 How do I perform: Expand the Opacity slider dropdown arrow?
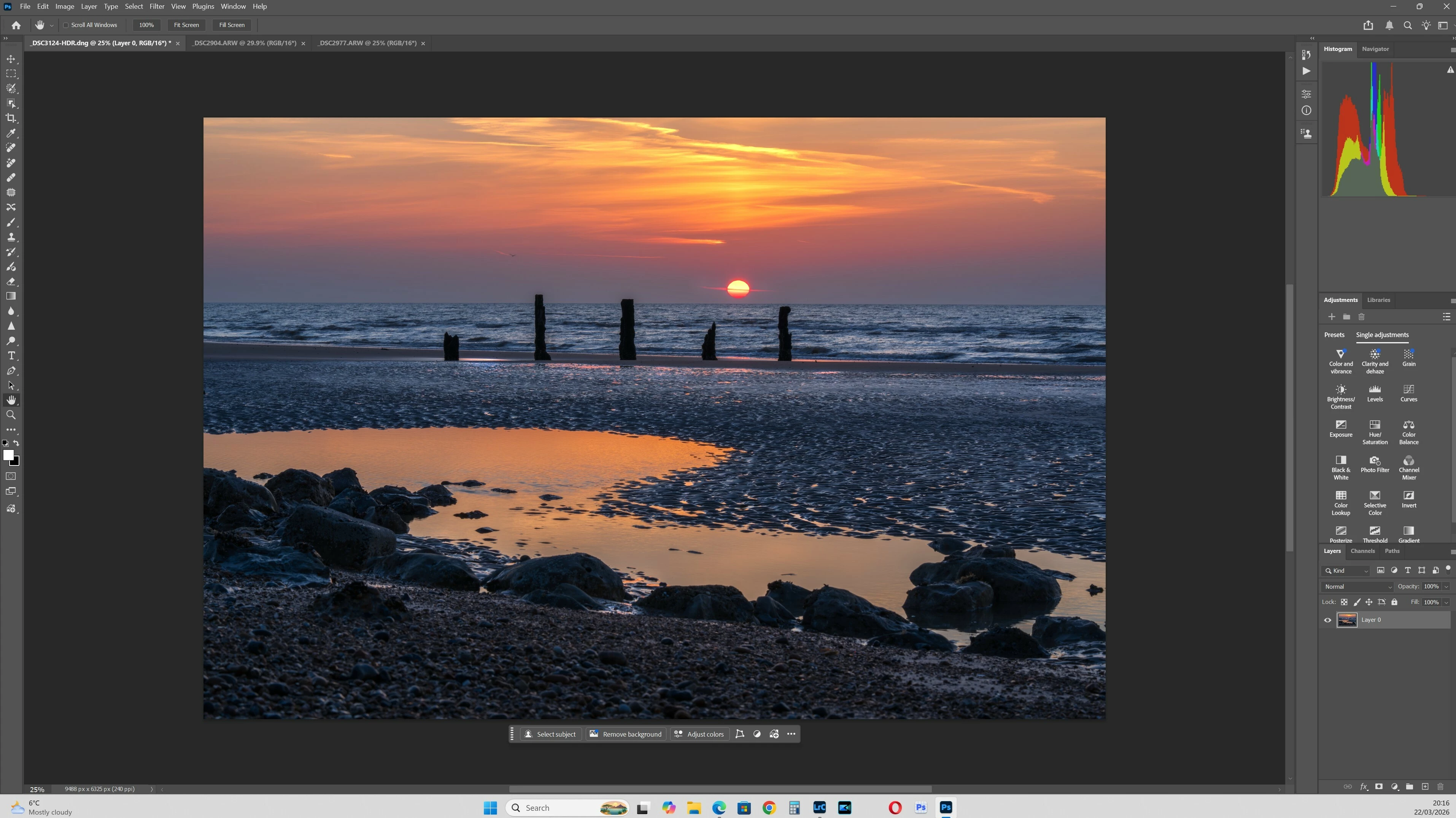[x=1446, y=587]
